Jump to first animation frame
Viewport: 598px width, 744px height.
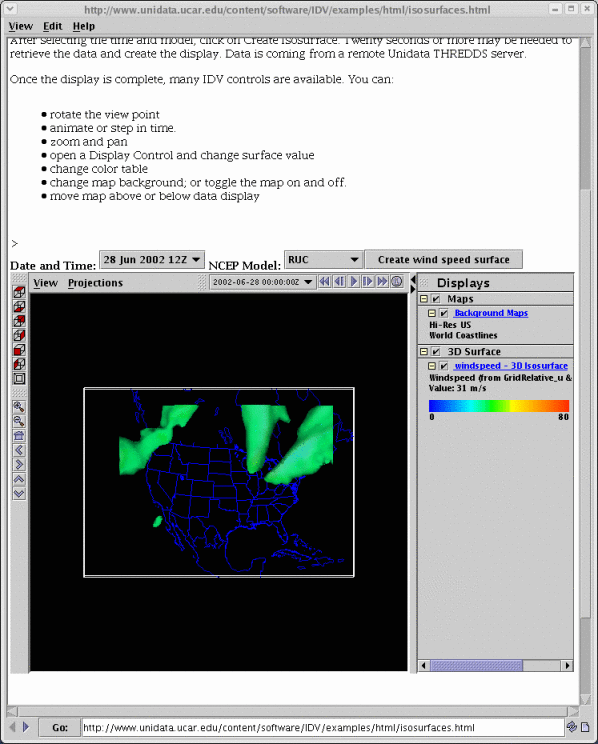pyautogui.click(x=325, y=282)
